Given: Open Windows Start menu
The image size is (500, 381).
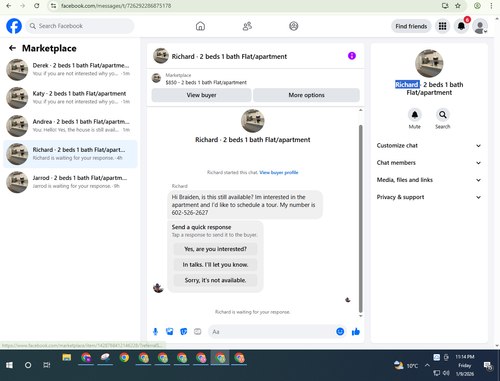Looking at the screenshot, I should click(9, 365).
